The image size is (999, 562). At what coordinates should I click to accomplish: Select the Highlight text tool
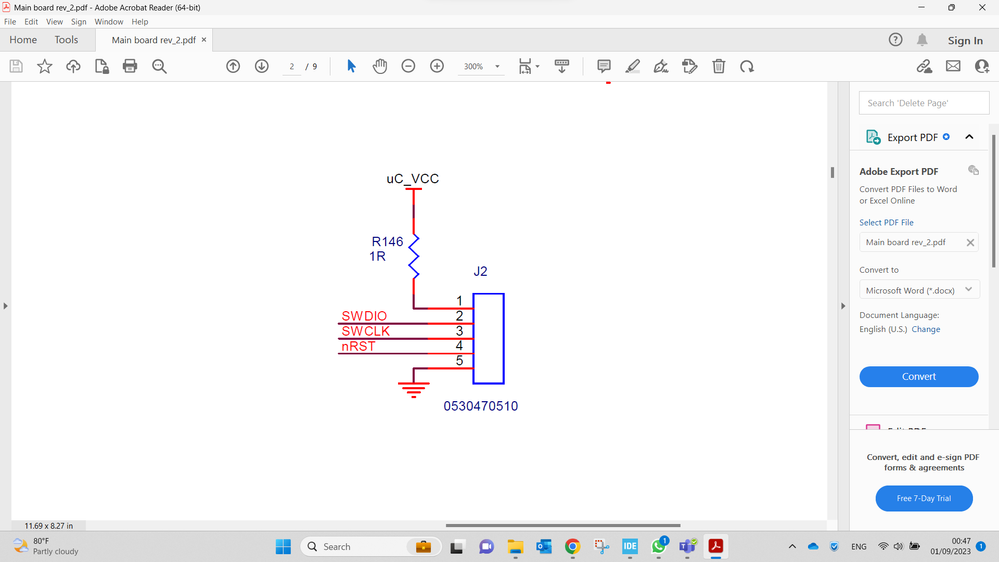[632, 66]
